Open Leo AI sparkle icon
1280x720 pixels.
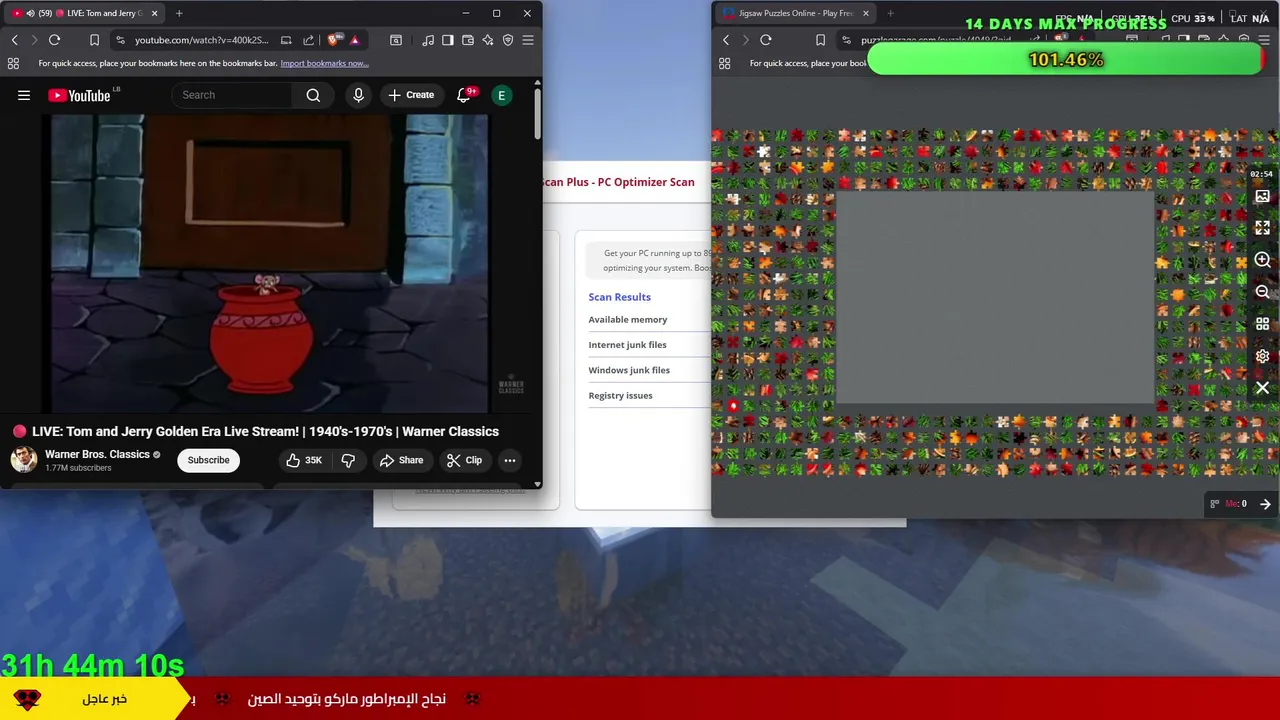pyautogui.click(x=488, y=40)
